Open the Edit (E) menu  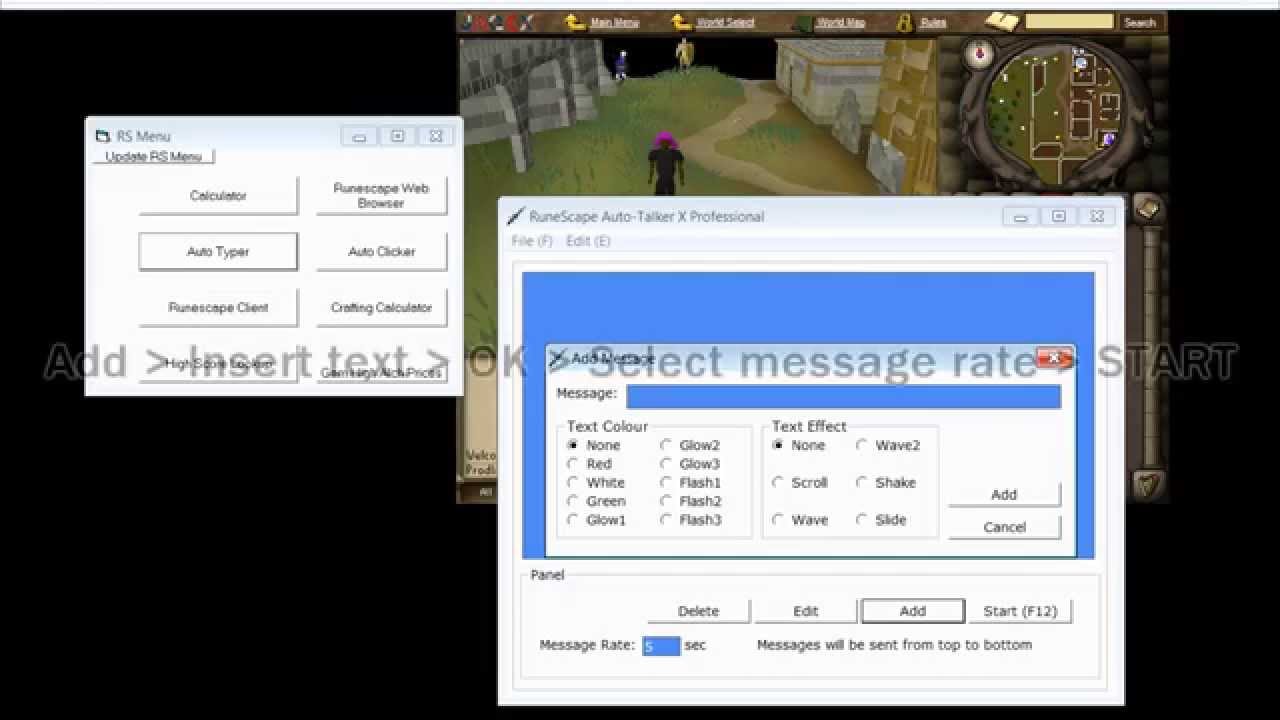588,241
